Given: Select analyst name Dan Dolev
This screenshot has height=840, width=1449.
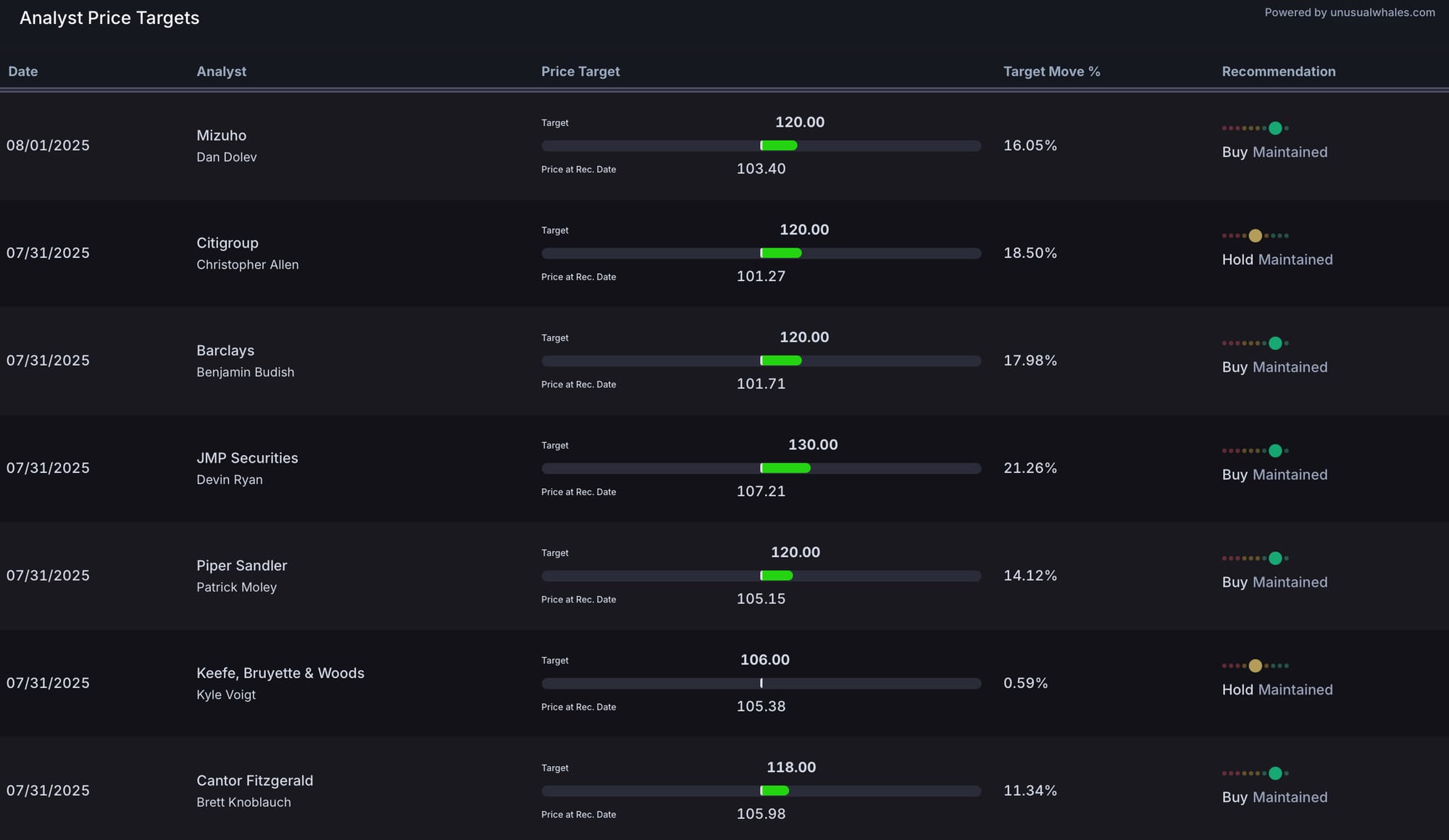Looking at the screenshot, I should coord(227,157).
